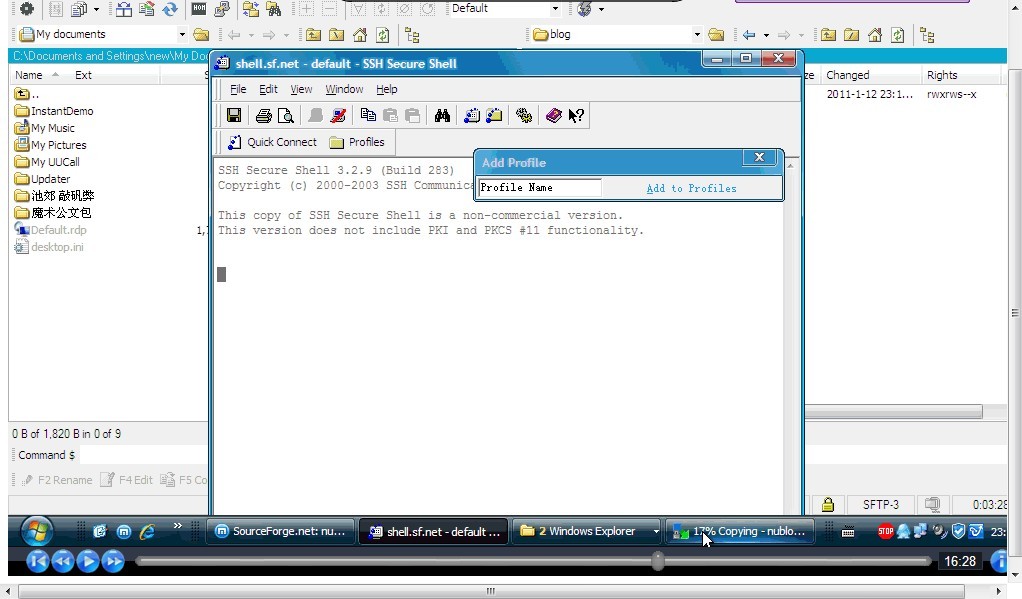The width and height of the screenshot is (1022, 599).
Task: Select the Default.rdp file
Action: click(50, 229)
